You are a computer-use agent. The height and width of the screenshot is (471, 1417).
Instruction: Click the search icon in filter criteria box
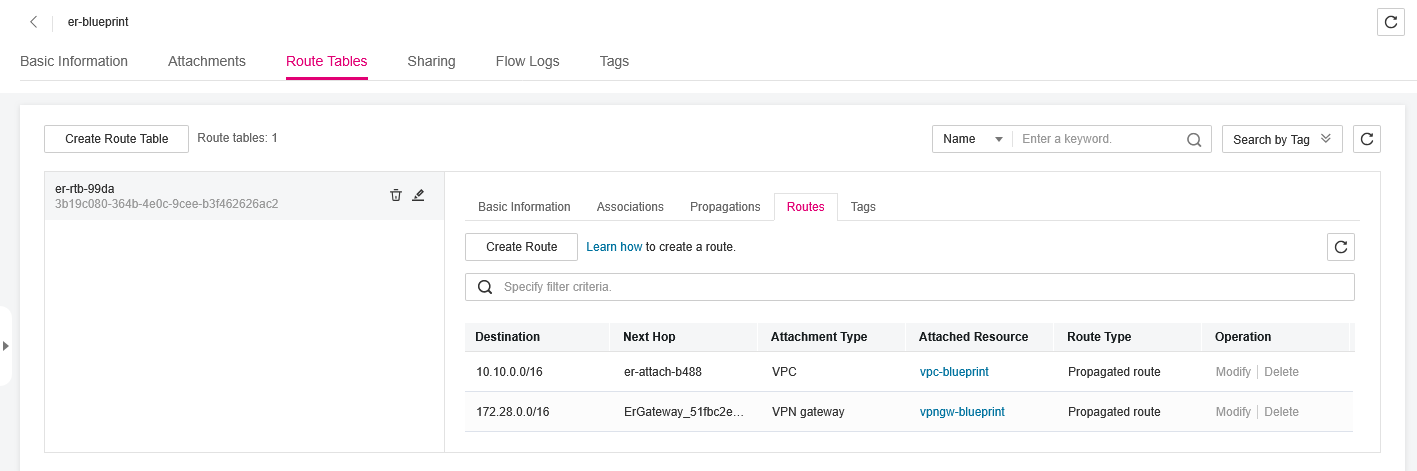coord(485,287)
